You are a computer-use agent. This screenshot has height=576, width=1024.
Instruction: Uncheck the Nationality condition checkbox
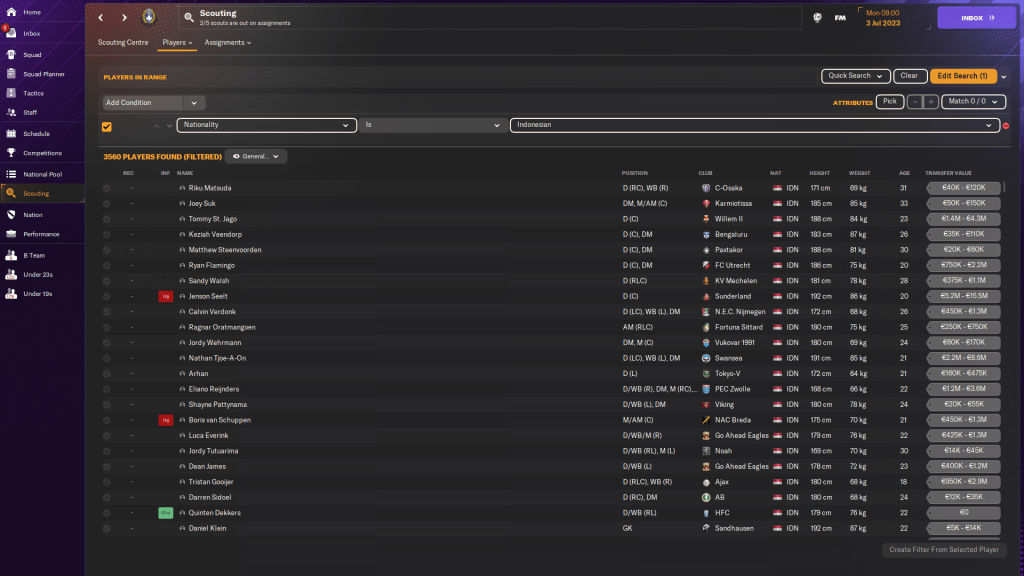[107, 126]
